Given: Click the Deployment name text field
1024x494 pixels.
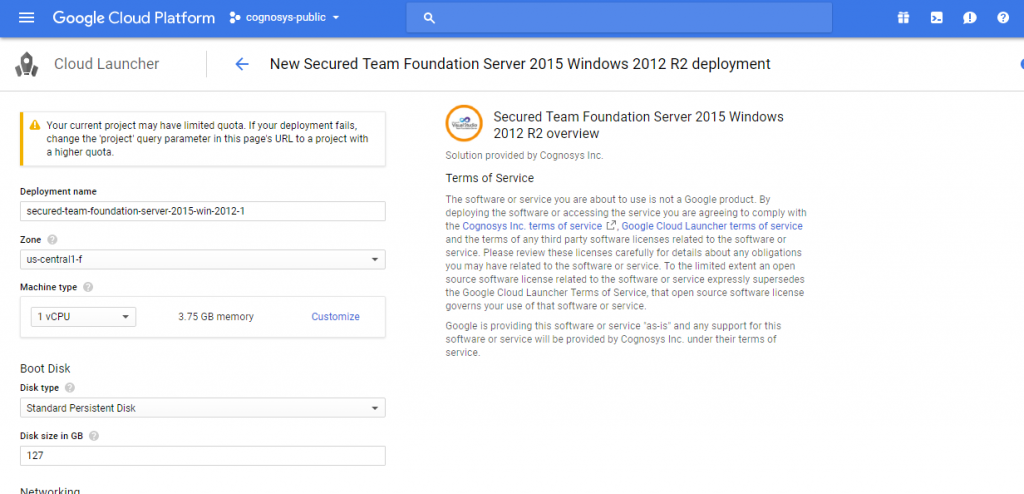Looking at the screenshot, I should pos(202,211).
